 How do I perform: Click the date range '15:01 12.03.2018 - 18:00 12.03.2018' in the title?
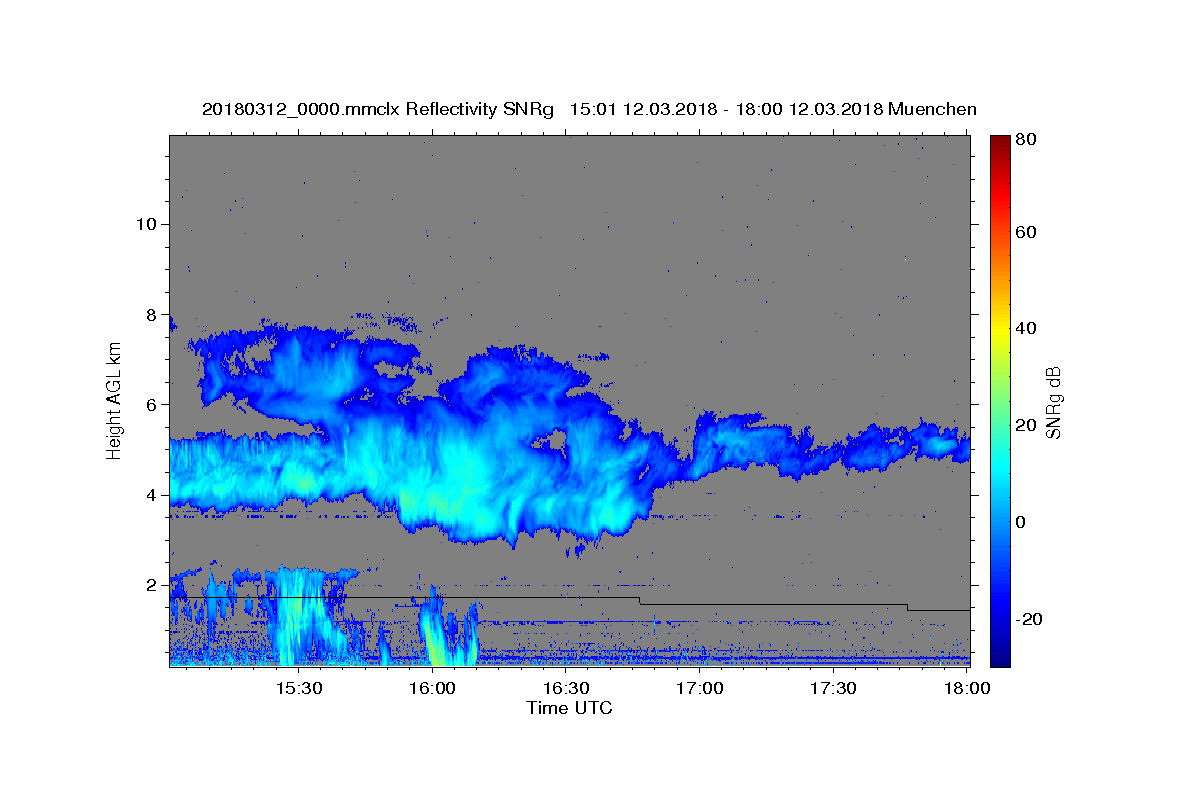[724, 109]
